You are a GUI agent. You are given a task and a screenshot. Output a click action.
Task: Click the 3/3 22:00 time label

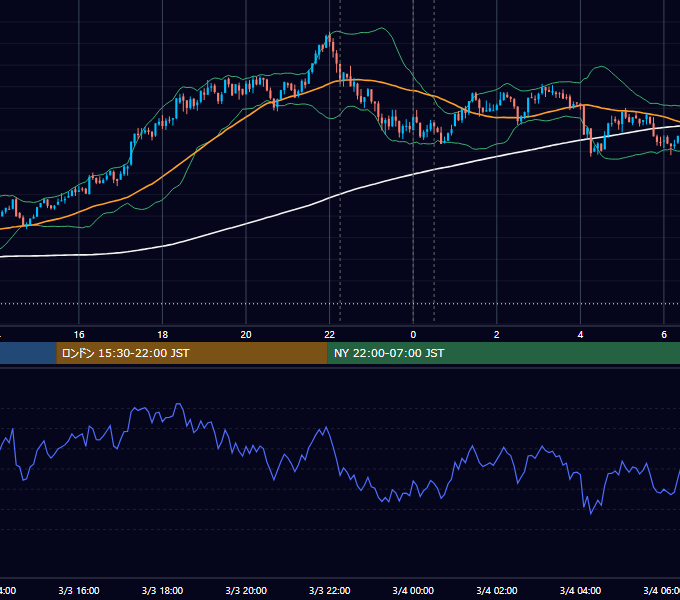pos(330,590)
